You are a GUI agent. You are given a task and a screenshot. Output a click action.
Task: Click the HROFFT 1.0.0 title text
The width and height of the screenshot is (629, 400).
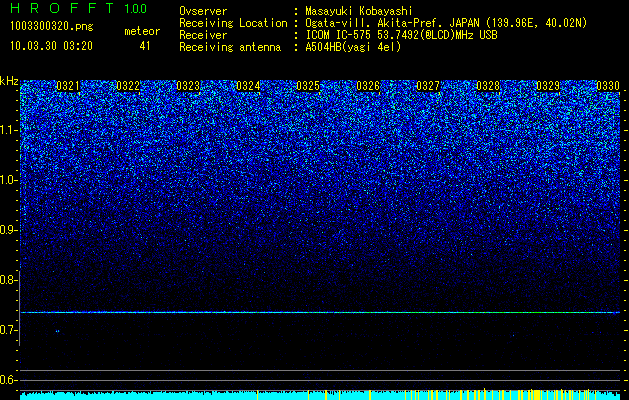(x=78, y=8)
